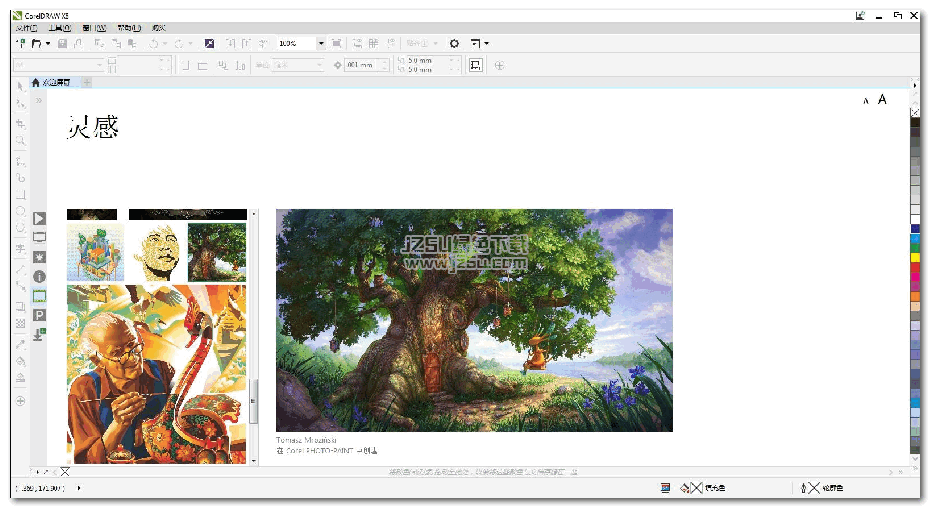This screenshot has width=931, height=509.
Task: Click the Undo arrow icon
Action: (x=154, y=43)
